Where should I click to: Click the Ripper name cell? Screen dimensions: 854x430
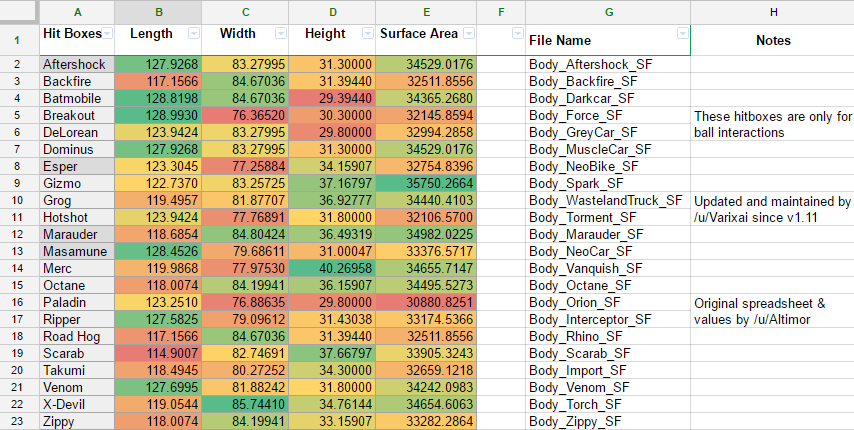(x=77, y=320)
